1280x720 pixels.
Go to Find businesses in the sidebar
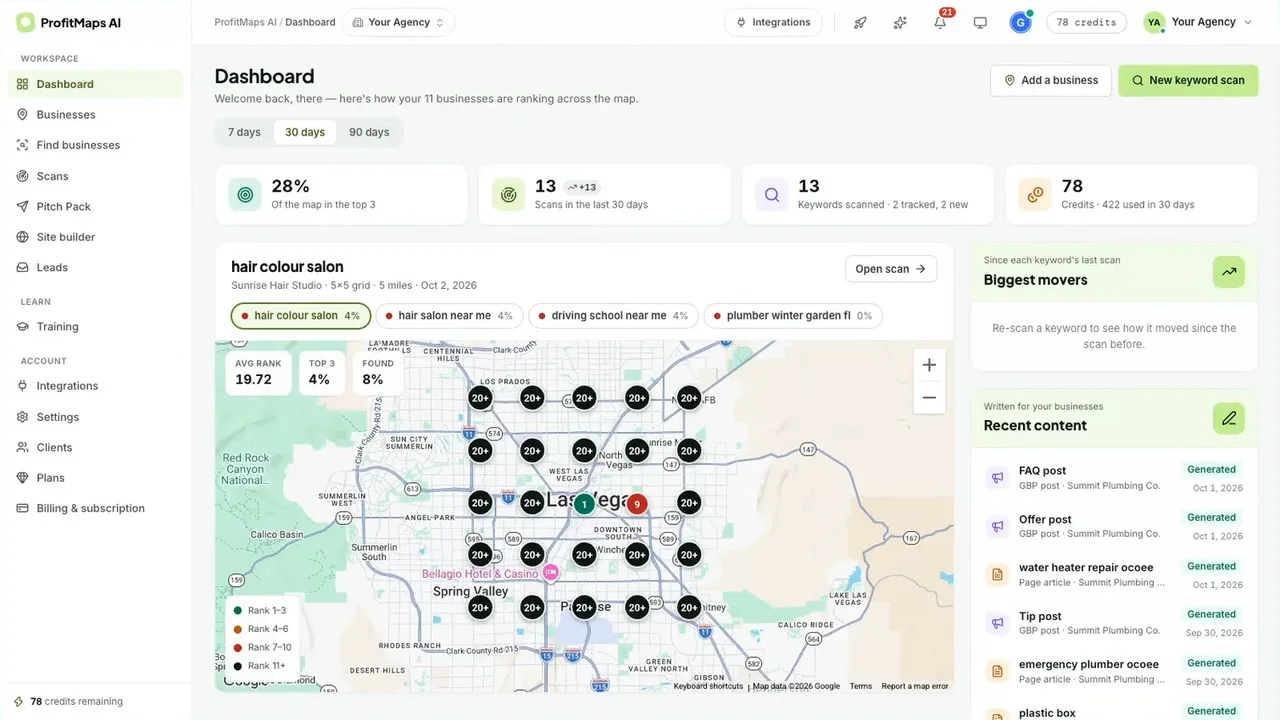click(x=96, y=145)
